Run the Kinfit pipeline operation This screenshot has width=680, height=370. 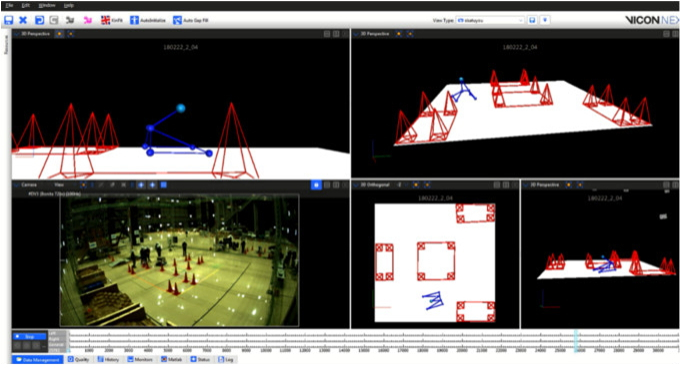pos(112,20)
